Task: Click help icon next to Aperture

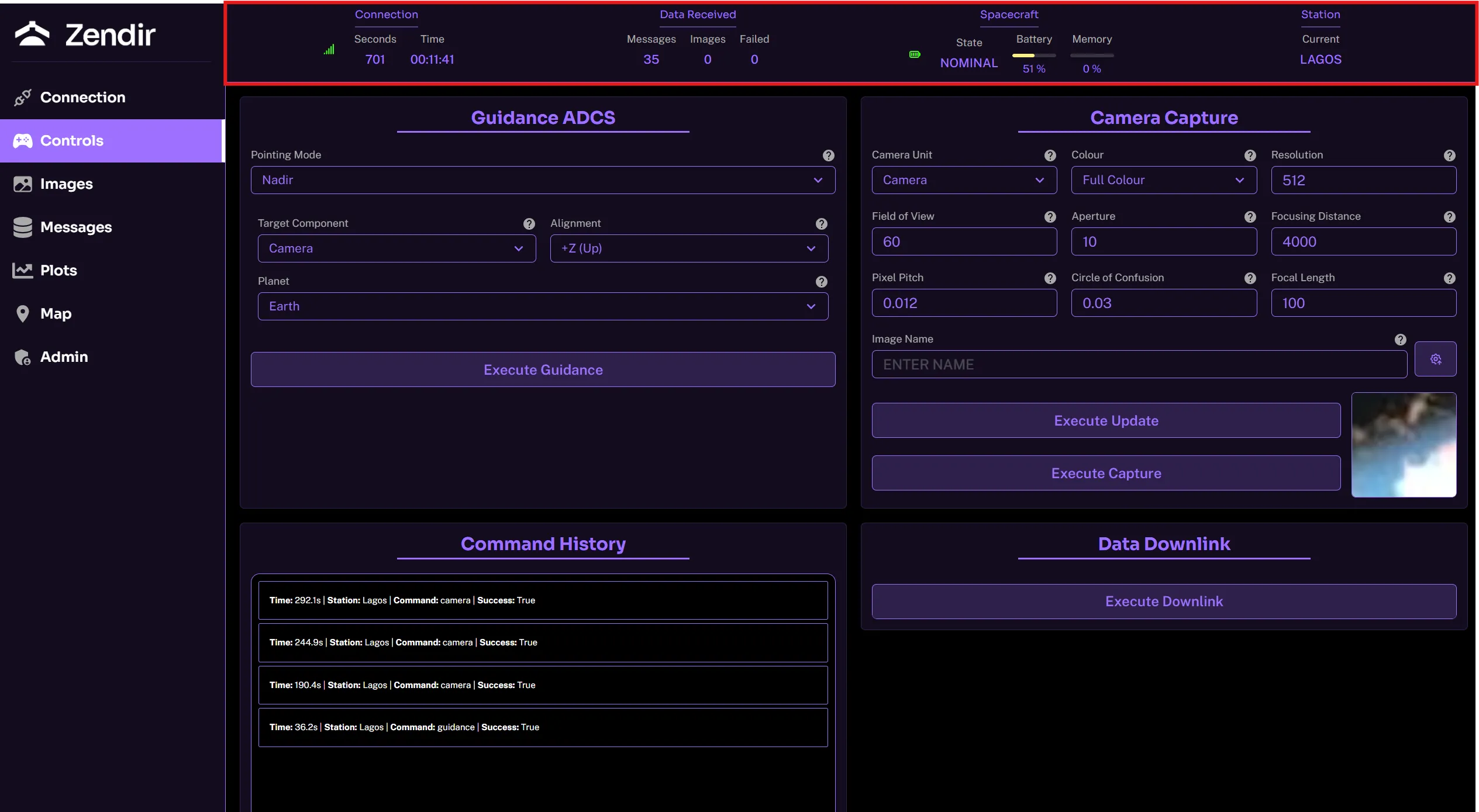Action: [x=1250, y=217]
